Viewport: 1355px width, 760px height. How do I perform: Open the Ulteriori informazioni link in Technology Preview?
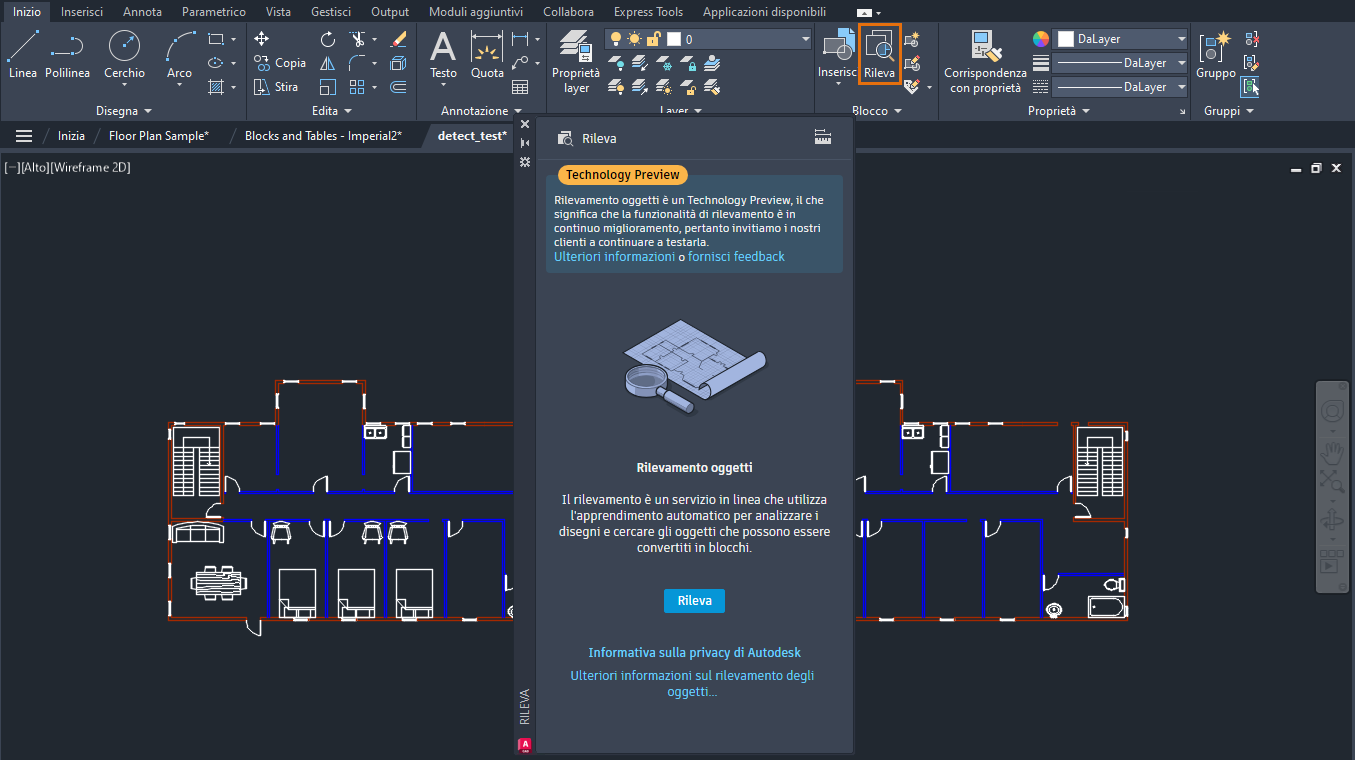pyautogui.click(x=614, y=257)
